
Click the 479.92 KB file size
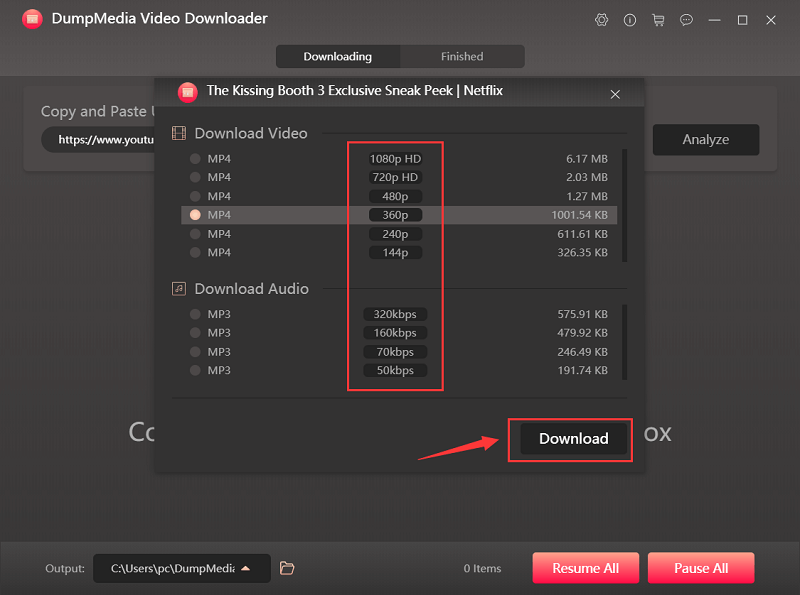point(583,333)
